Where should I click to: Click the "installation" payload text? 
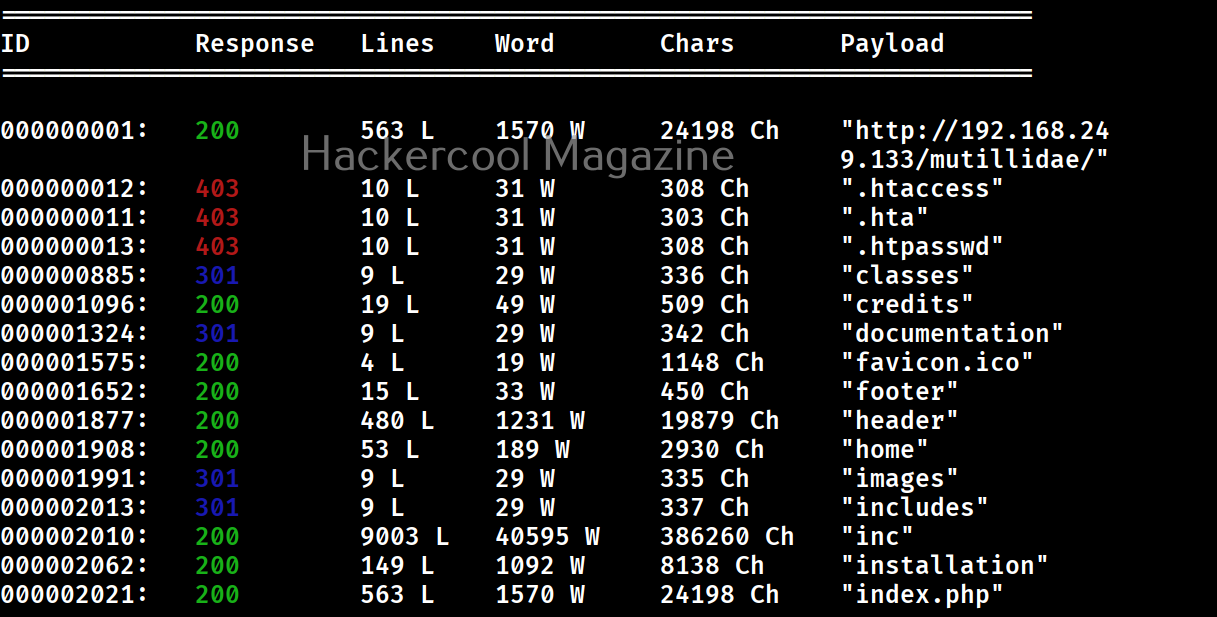click(944, 566)
